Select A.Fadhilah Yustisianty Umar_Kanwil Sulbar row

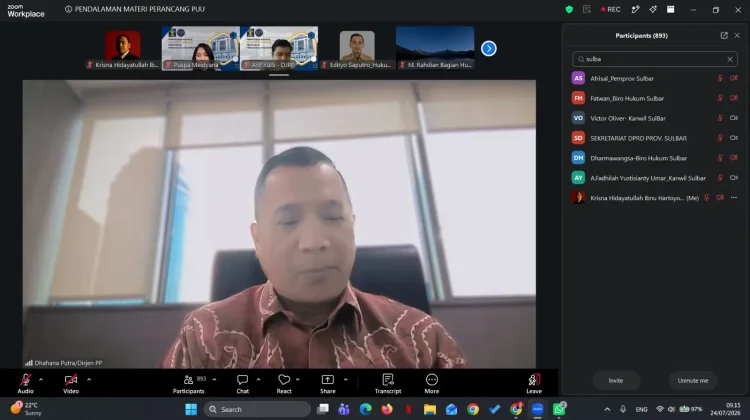(x=655, y=178)
